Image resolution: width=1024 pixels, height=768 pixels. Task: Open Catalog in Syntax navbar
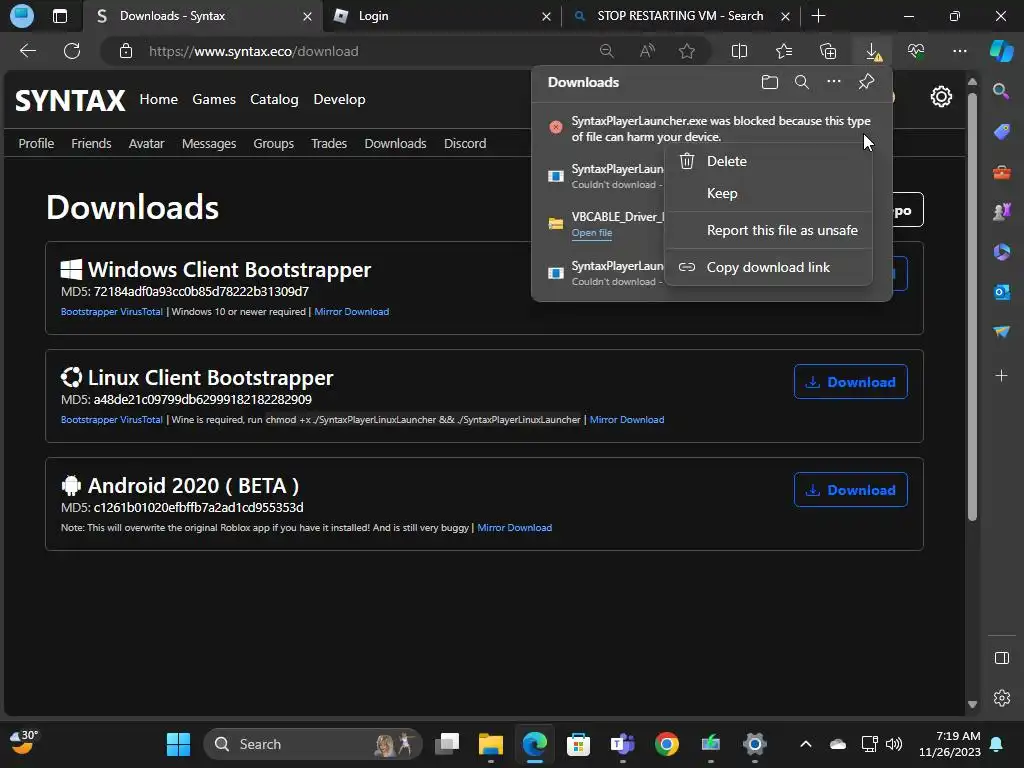tap(274, 99)
